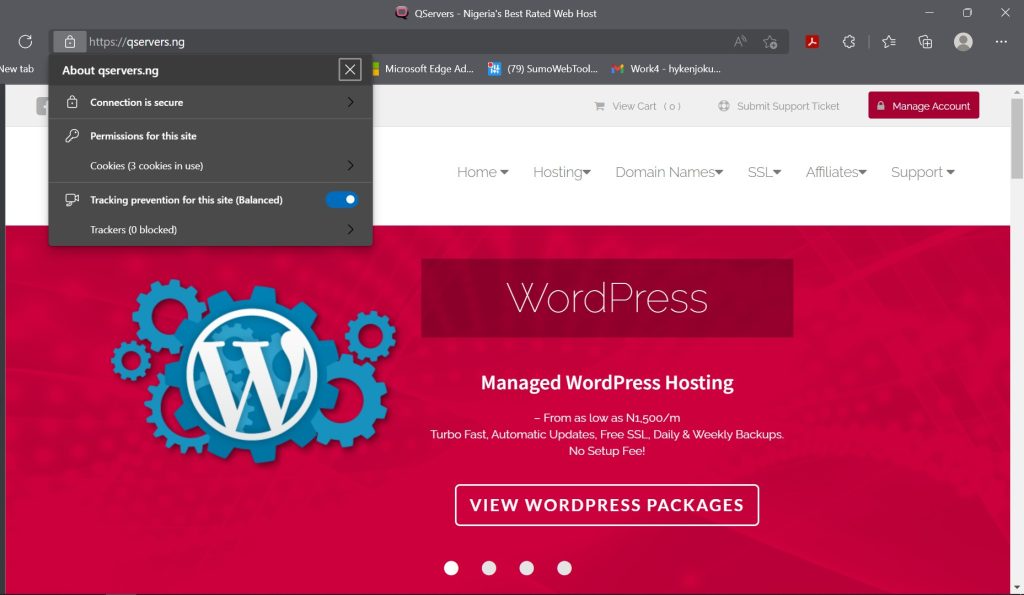
Task: Open the Favorites list icon
Action: coord(889,42)
